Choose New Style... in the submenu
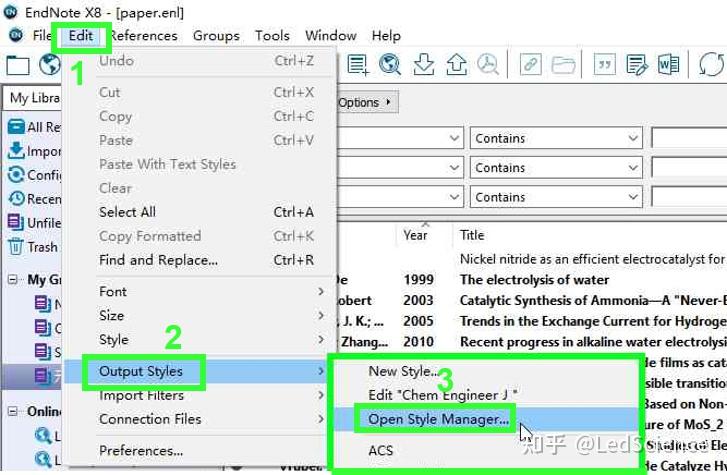Image resolution: width=727 pixels, height=475 pixels. [x=403, y=371]
